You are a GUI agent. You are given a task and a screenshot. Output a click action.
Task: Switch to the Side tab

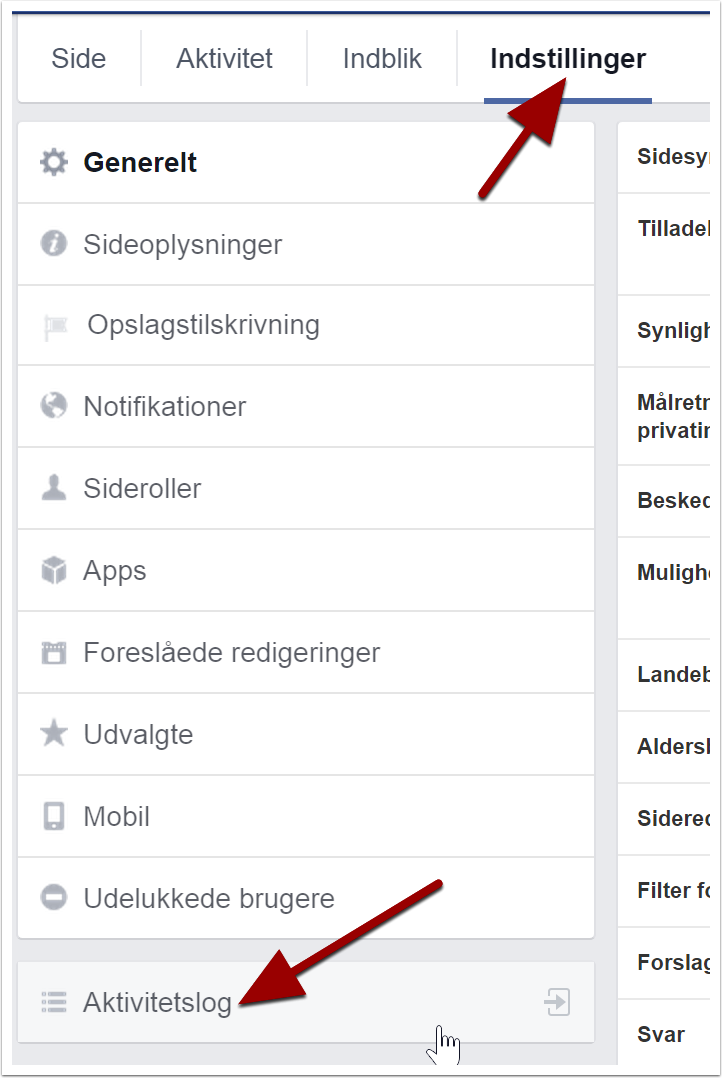[79, 58]
